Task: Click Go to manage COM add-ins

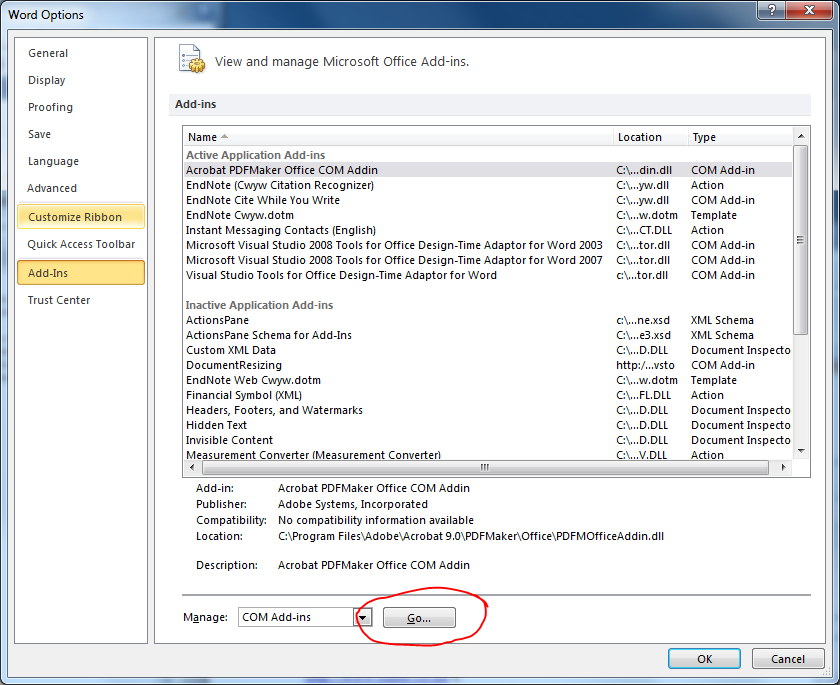Action: click(x=419, y=618)
